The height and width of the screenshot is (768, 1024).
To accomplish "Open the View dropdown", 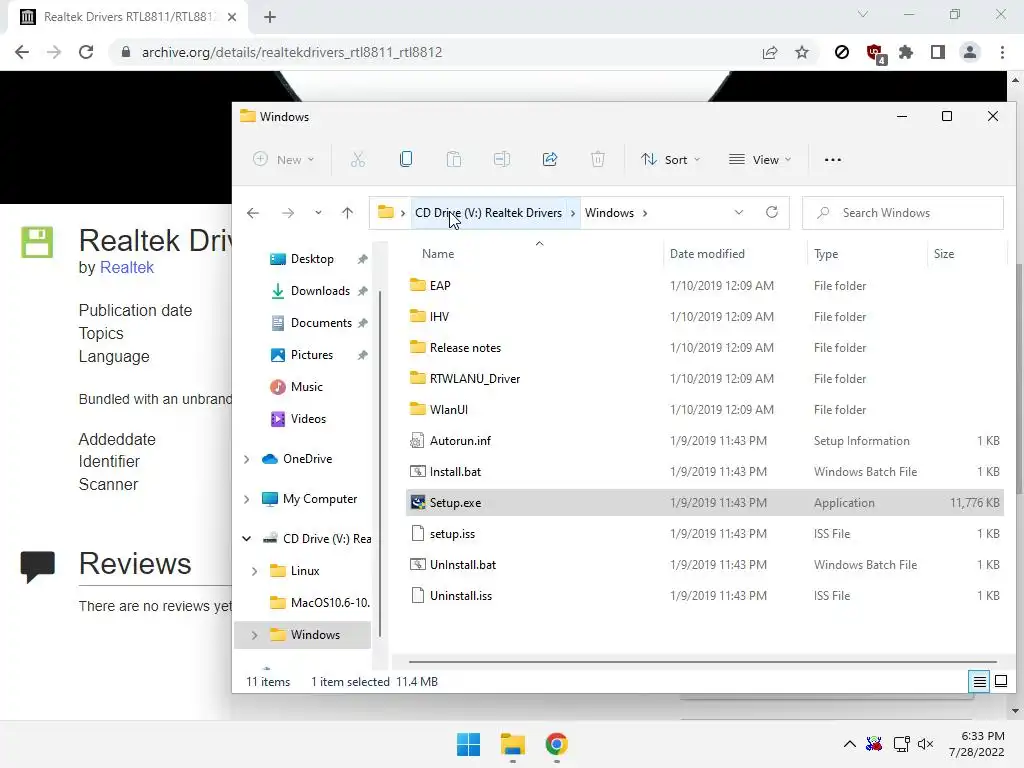I will (x=760, y=159).
